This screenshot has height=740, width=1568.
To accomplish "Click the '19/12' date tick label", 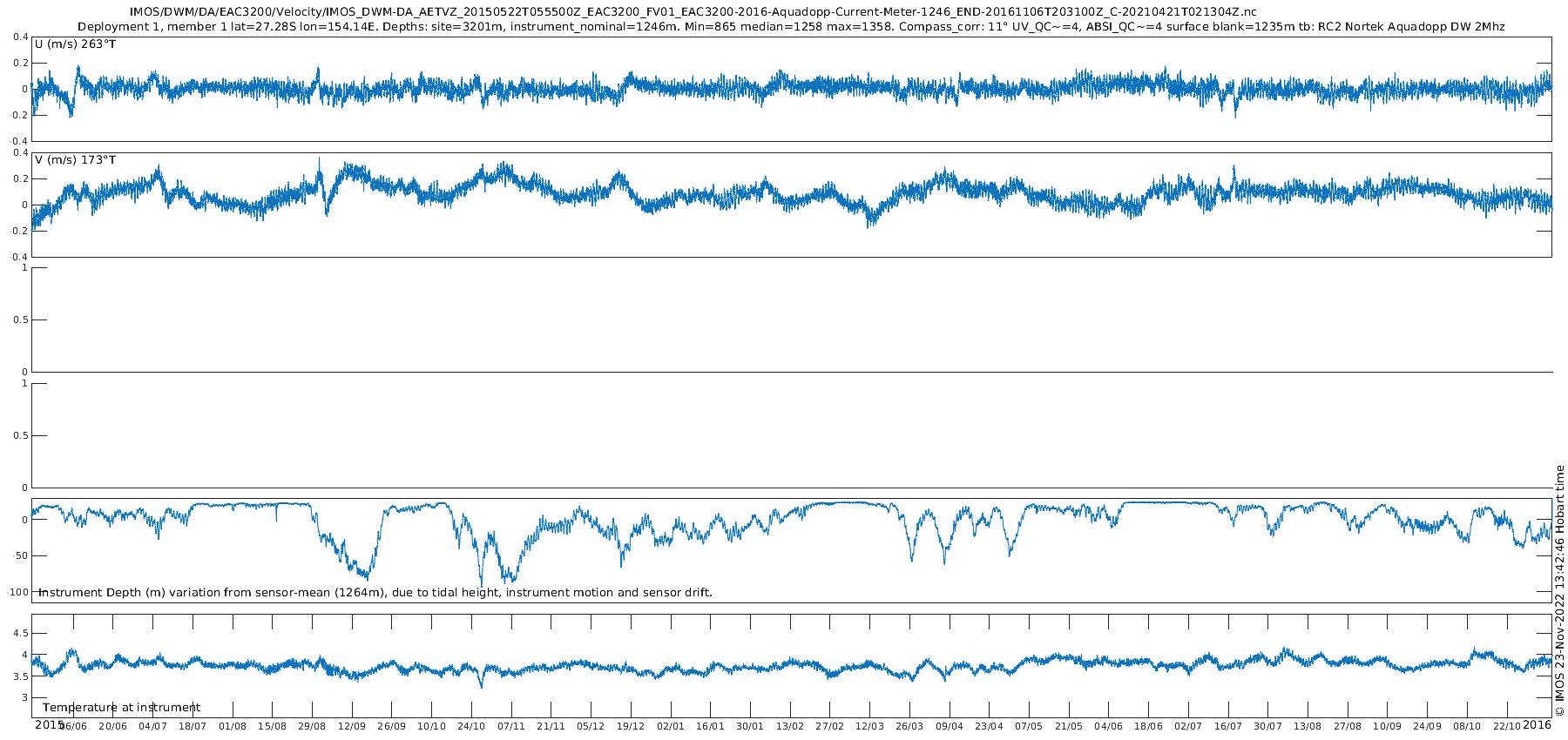I will tap(631, 726).
